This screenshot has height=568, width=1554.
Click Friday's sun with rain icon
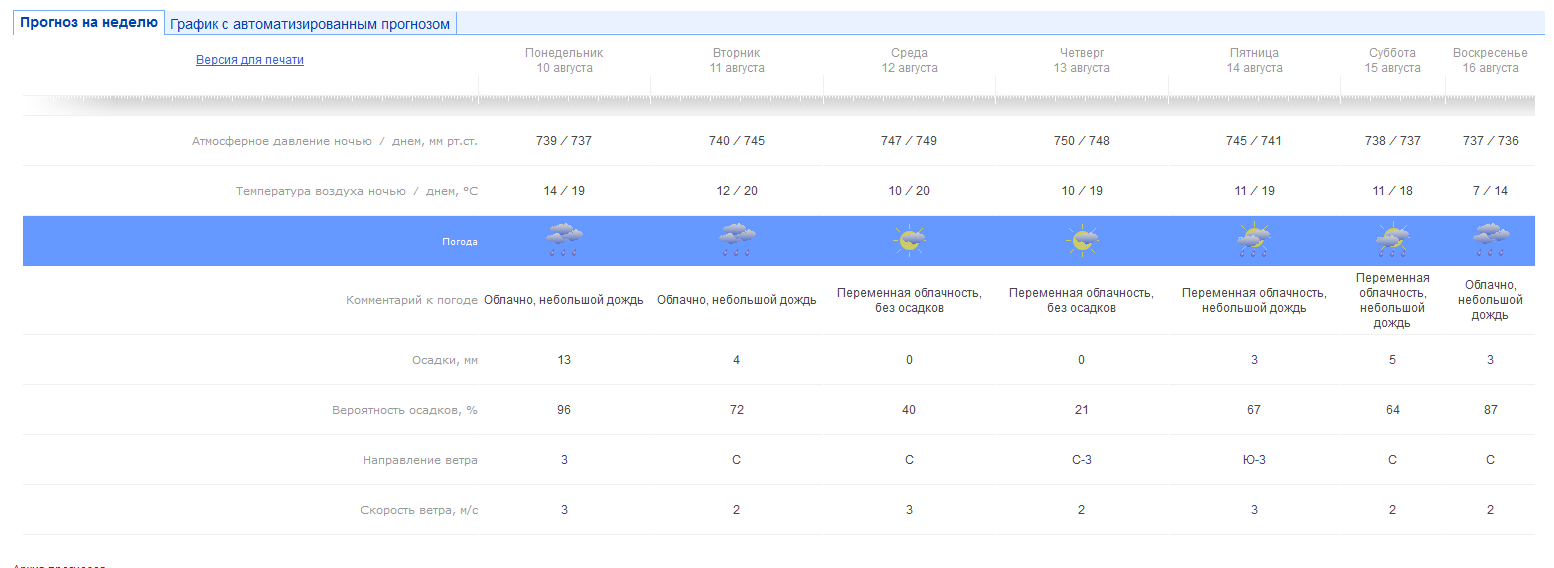[x=1254, y=241]
